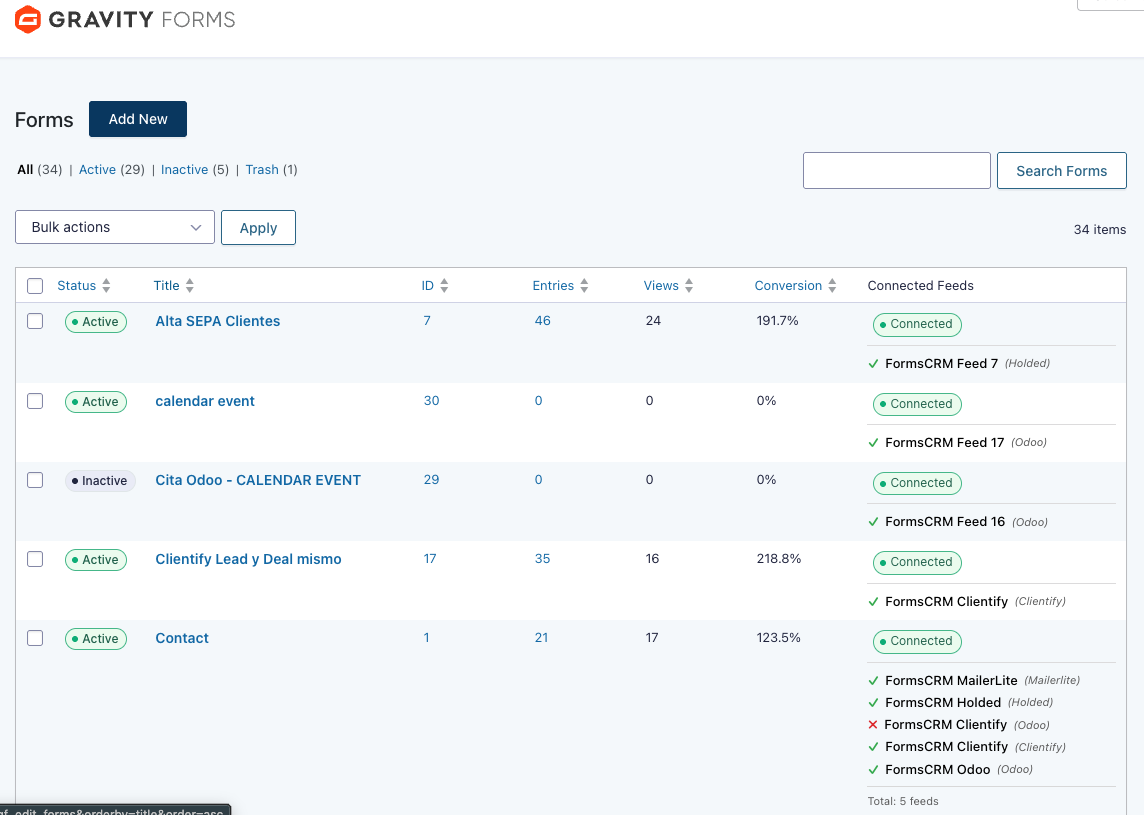Viewport: 1144px width, 815px height.
Task: Click the Gravity Forms logo icon
Action: (28, 20)
